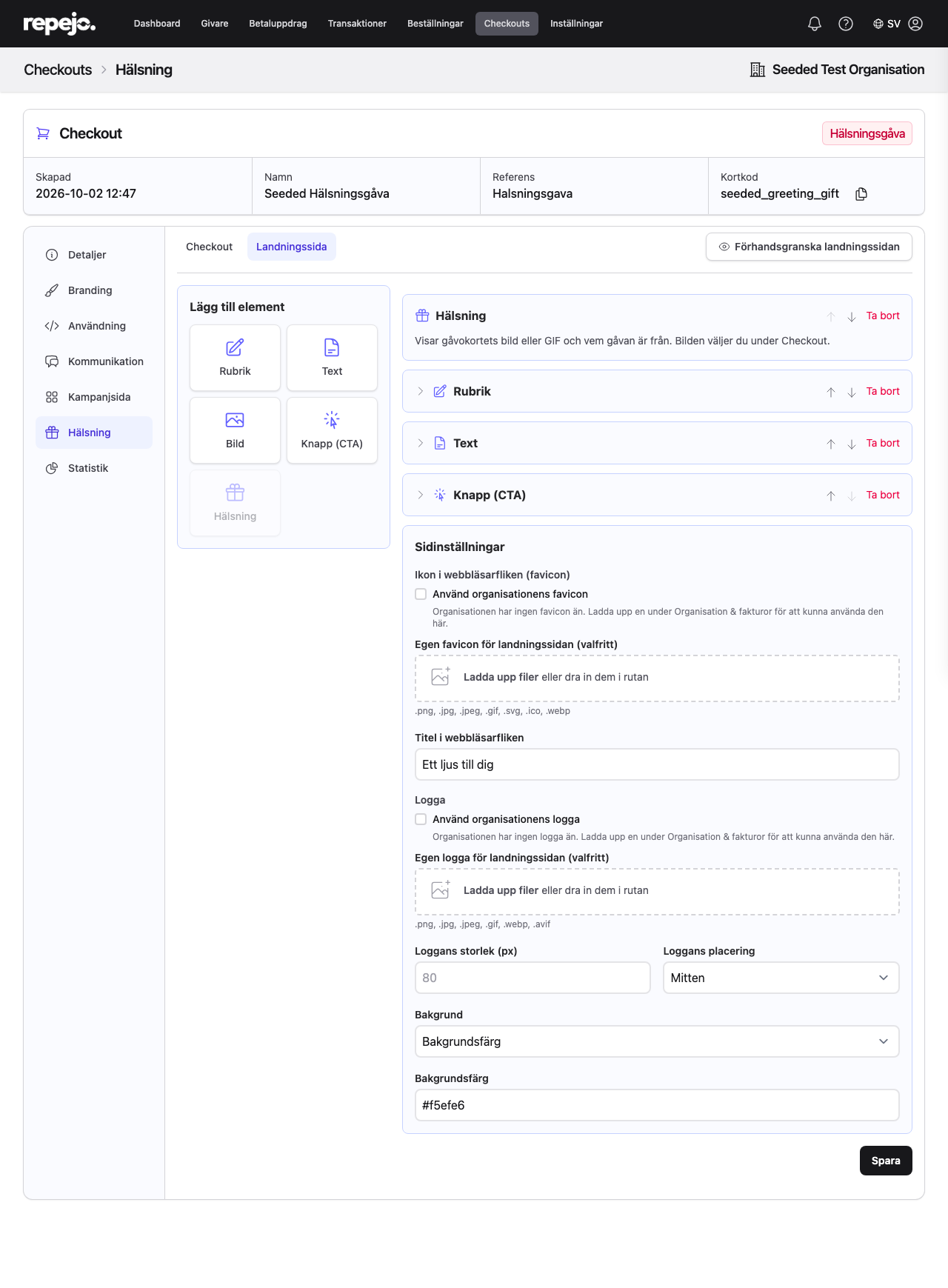948x1288 pixels.
Task: Open Användning in the sidebar
Action: coord(94,326)
